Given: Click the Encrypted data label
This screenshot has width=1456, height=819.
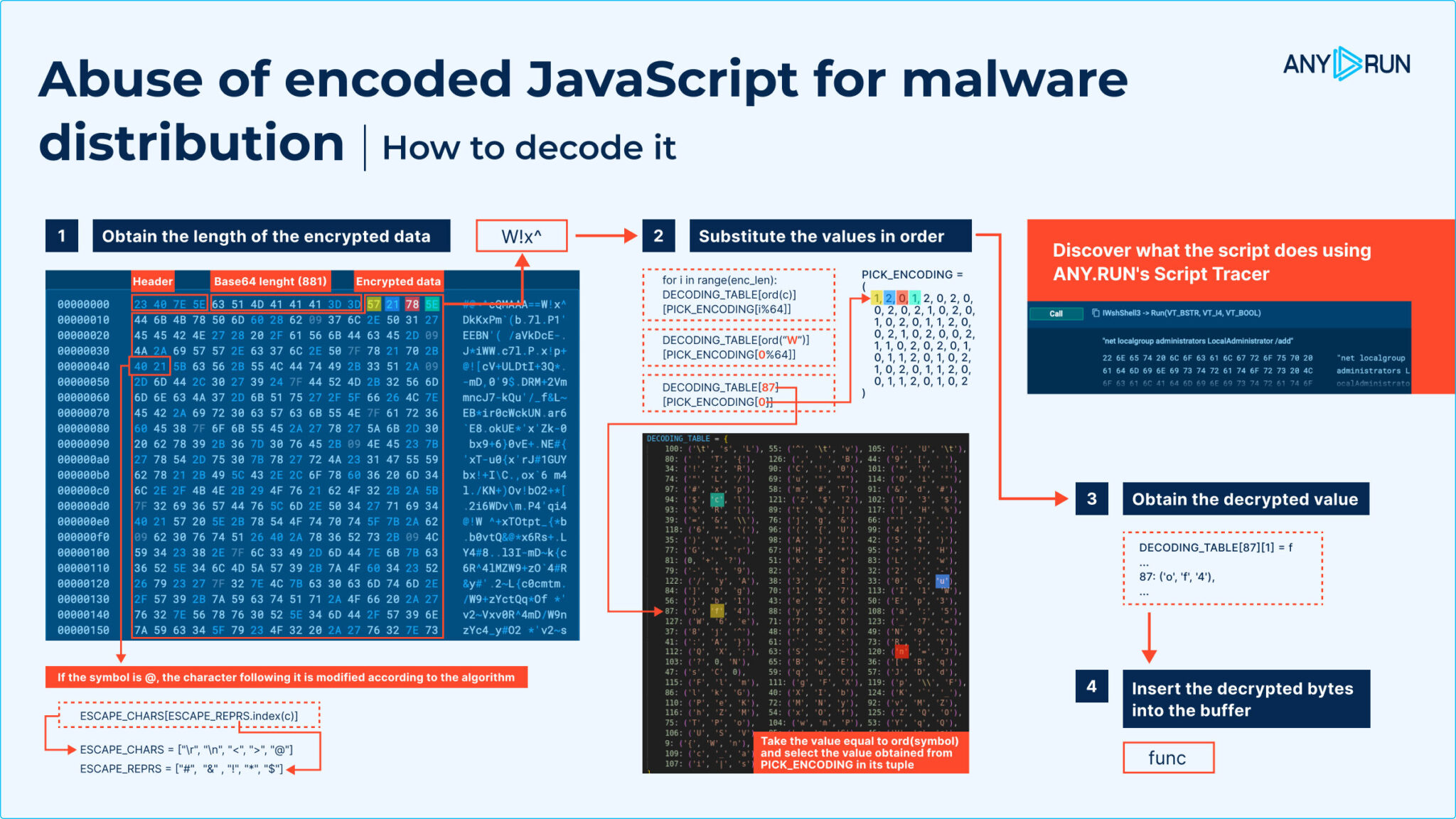Looking at the screenshot, I should click(x=398, y=282).
